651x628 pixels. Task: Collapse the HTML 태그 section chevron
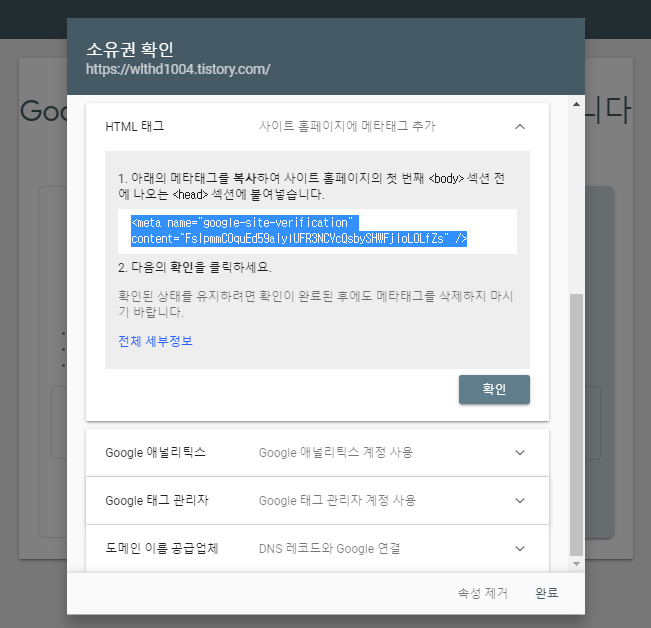(x=520, y=127)
